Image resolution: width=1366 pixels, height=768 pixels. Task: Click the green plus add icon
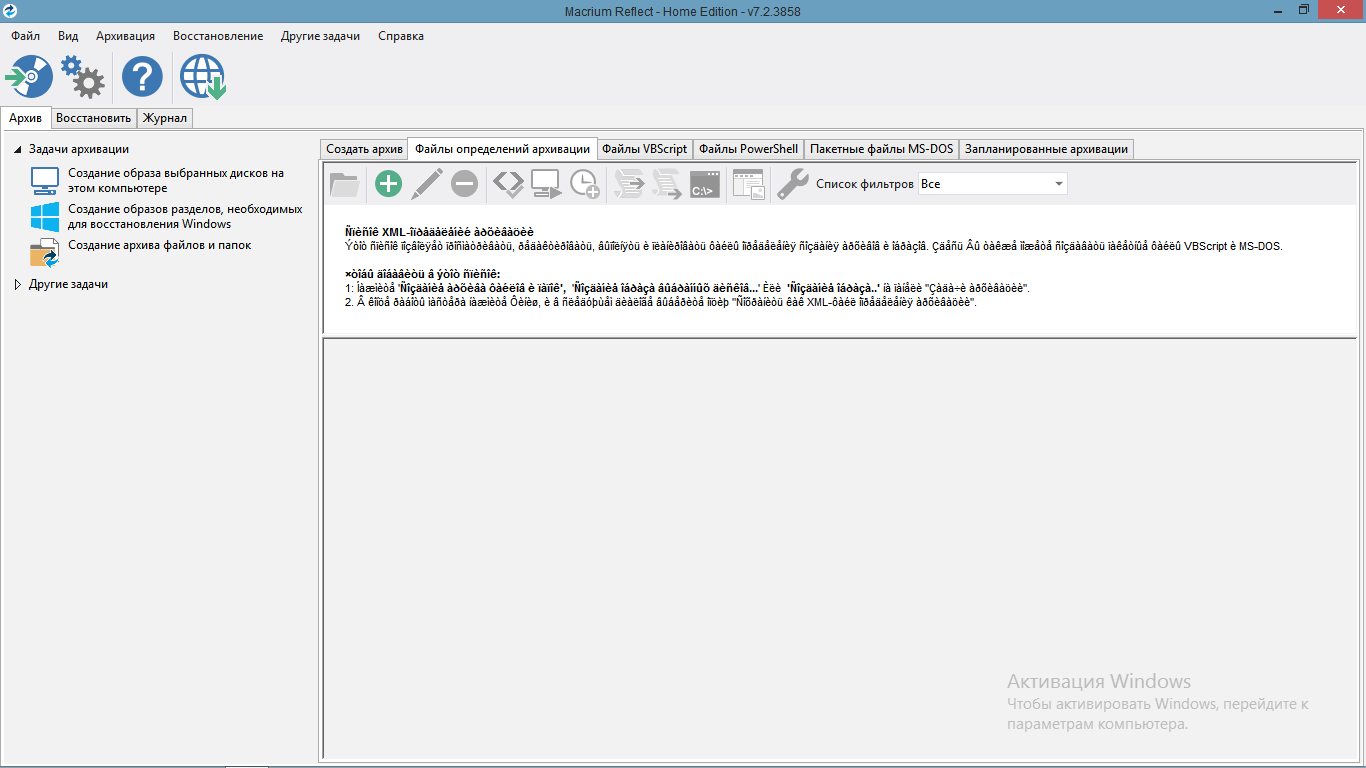coord(388,184)
